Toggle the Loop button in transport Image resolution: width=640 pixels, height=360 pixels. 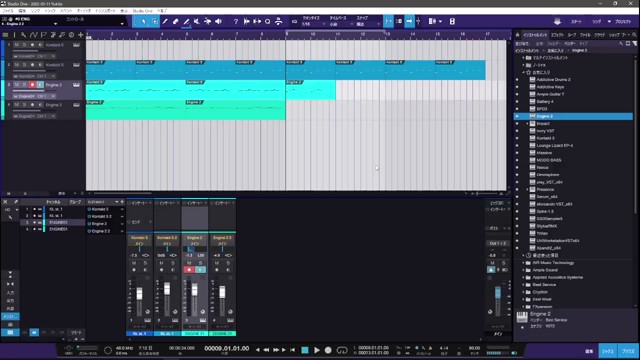[x=342, y=350]
